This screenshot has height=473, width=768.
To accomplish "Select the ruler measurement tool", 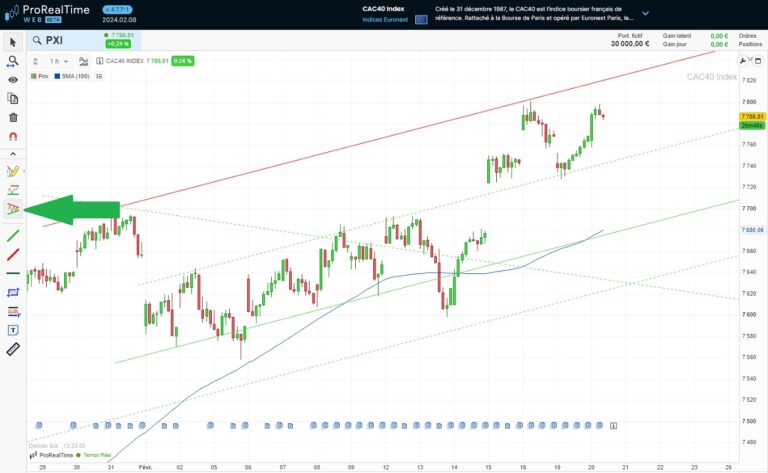I will point(13,349).
